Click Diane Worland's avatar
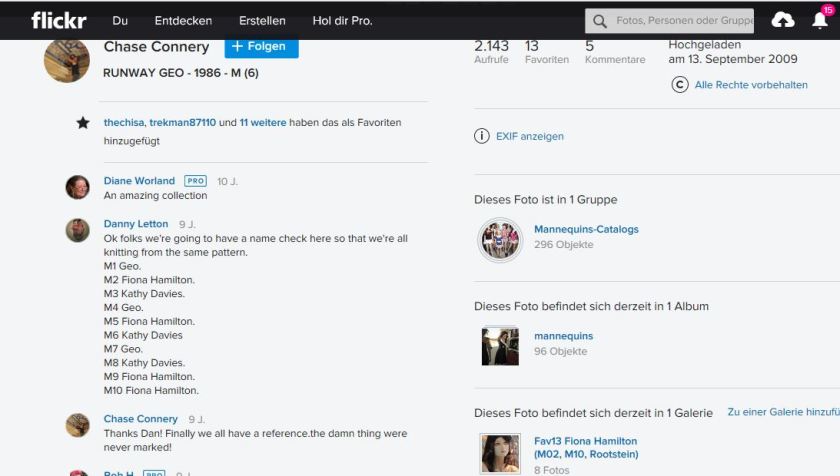 78,187
